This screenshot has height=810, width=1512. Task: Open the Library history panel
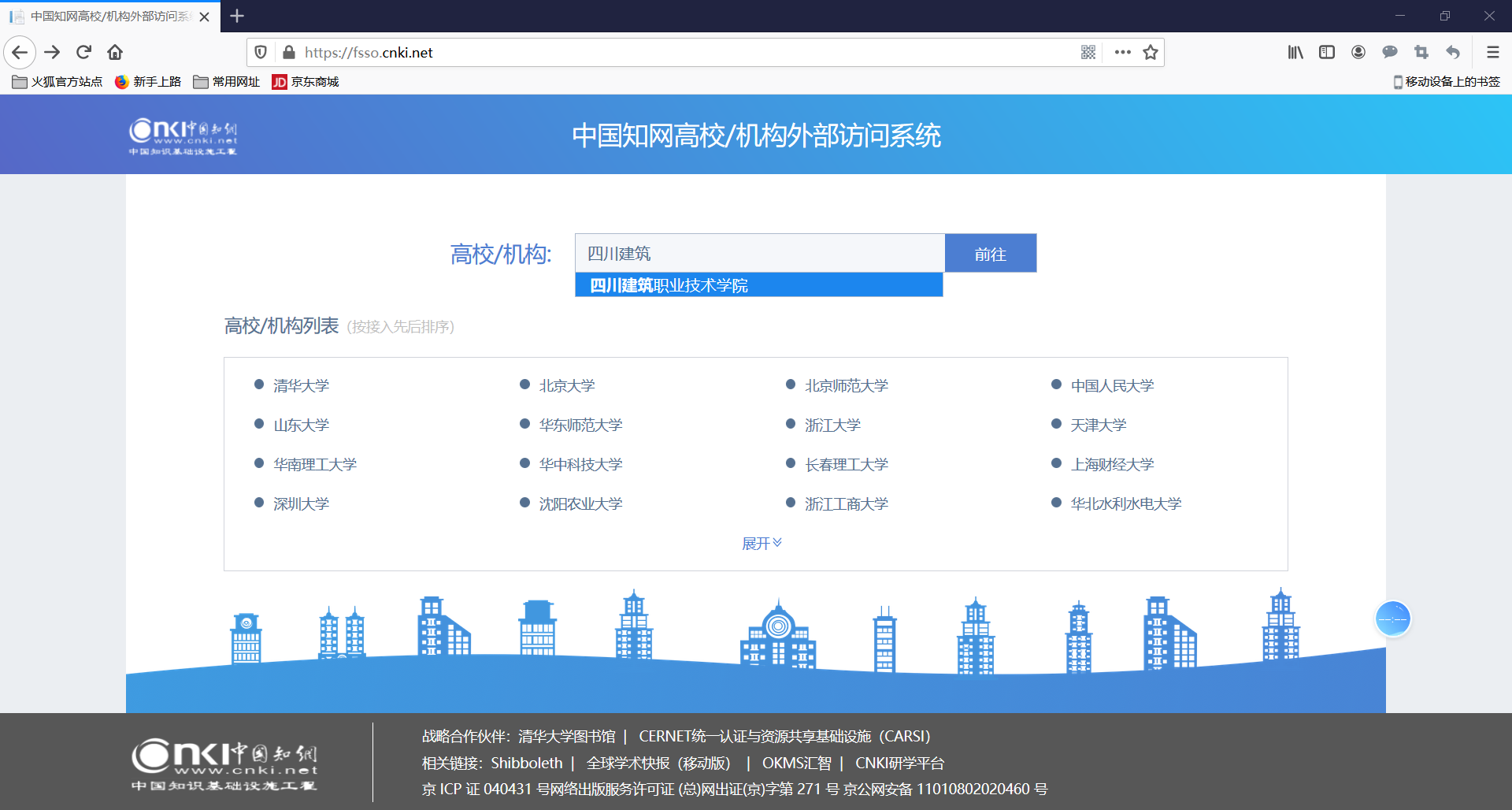1295,52
